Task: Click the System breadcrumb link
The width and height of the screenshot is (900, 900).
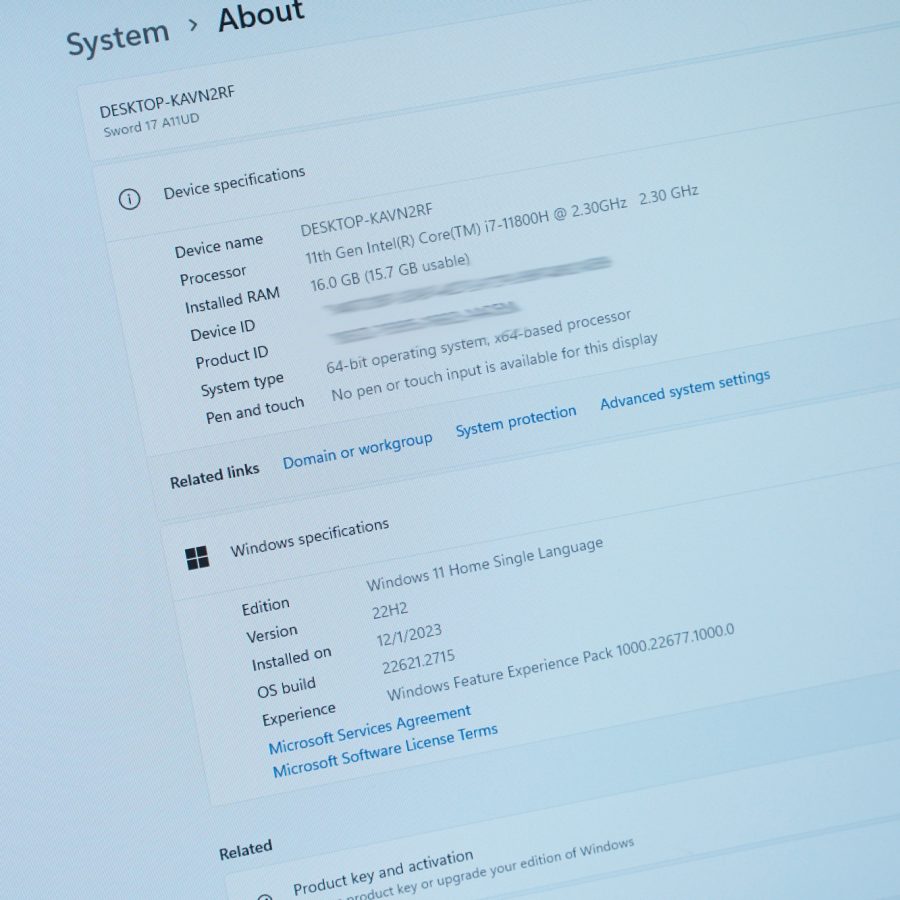Action: pyautogui.click(x=118, y=38)
